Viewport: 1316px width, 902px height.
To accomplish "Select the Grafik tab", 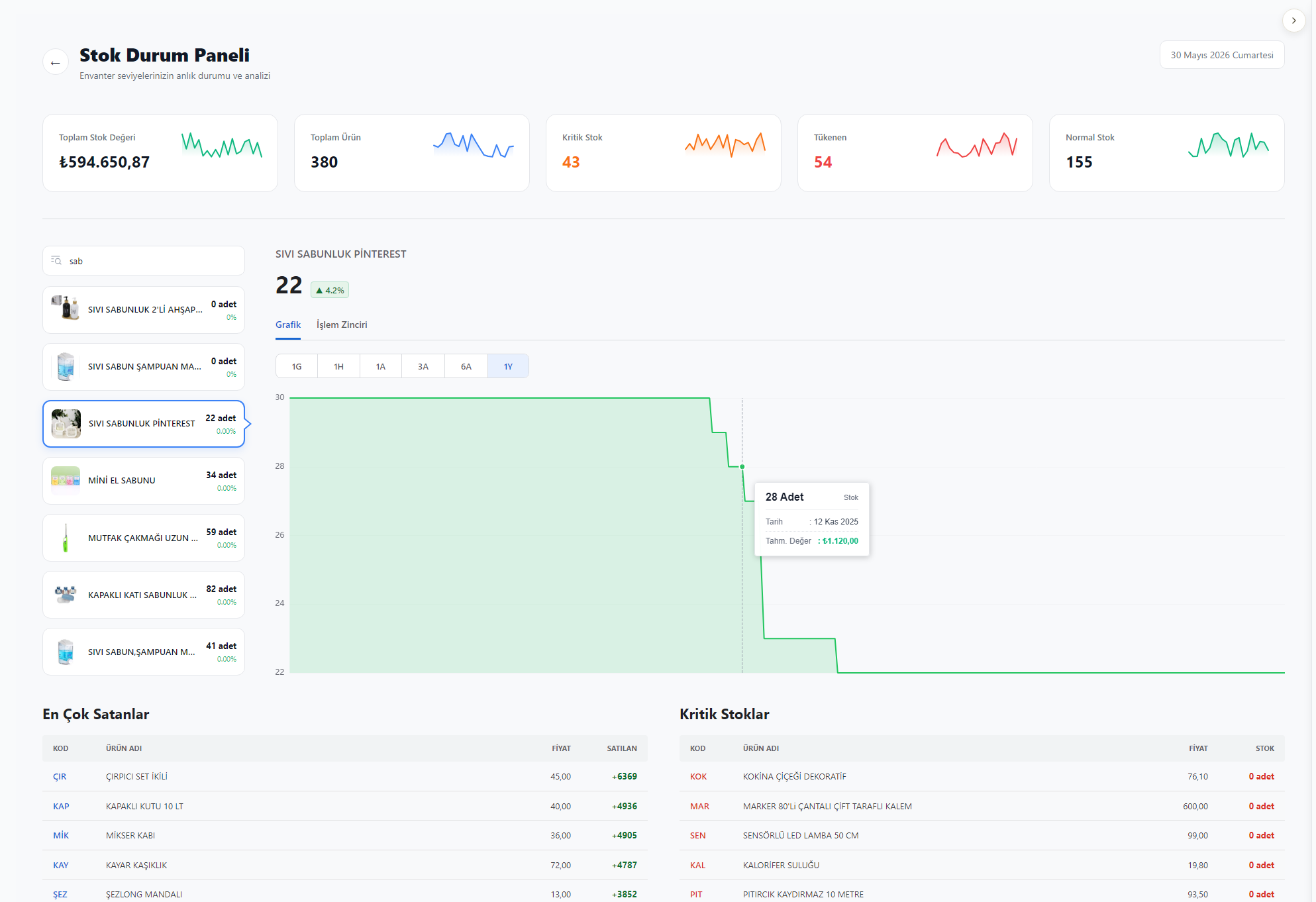I will pyautogui.click(x=288, y=325).
